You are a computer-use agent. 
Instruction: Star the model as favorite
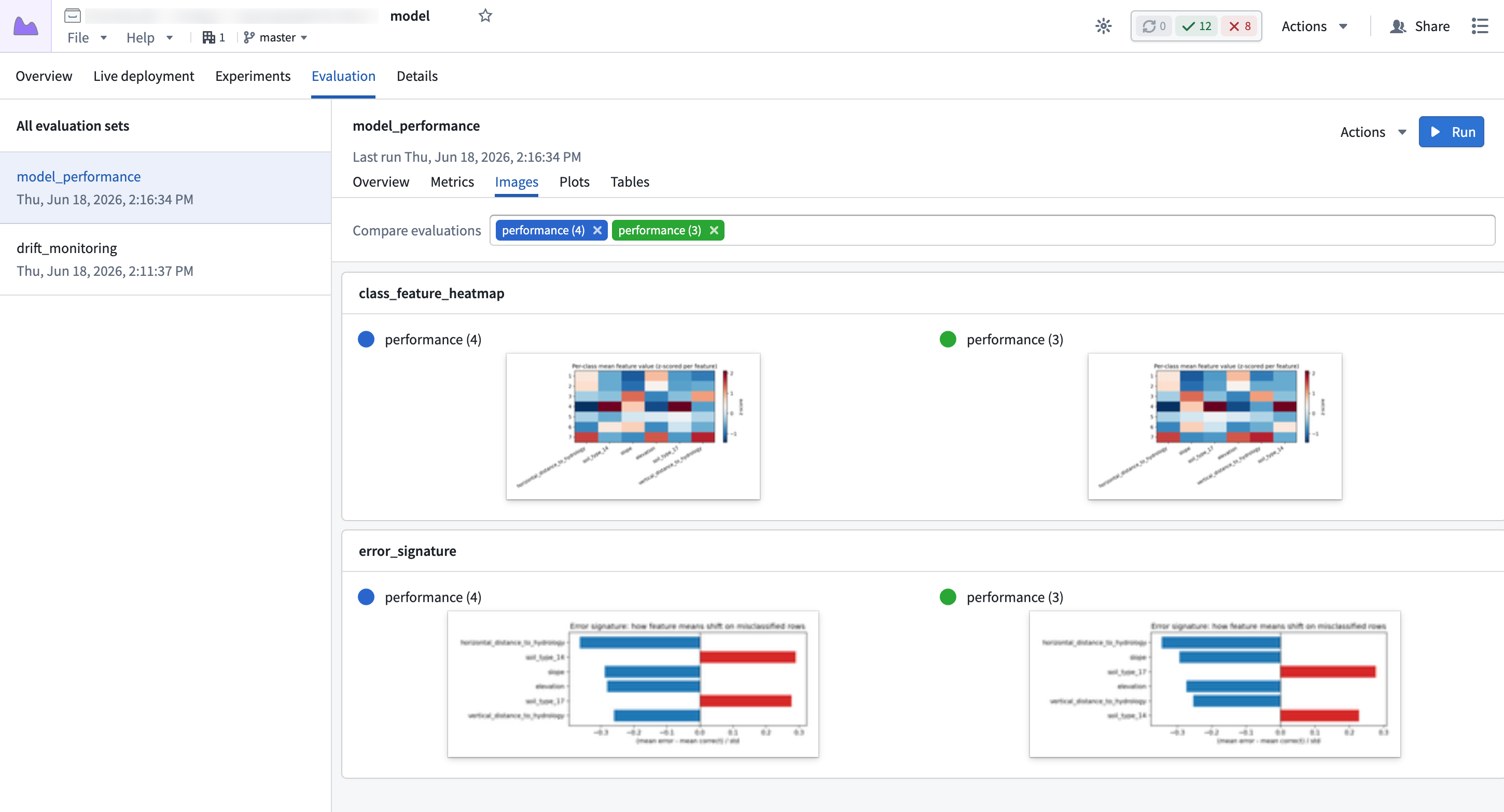(485, 16)
